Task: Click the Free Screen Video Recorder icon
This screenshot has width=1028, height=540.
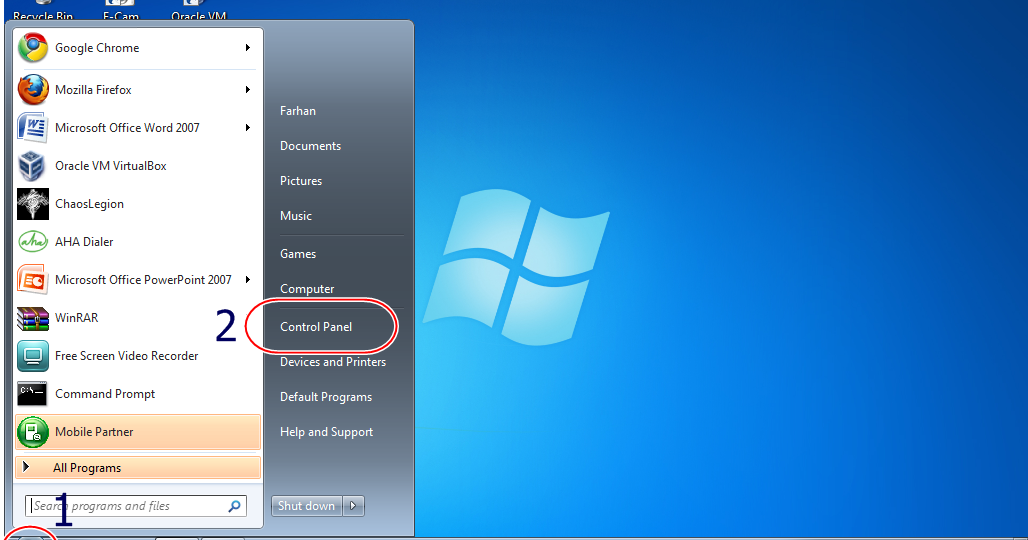Action: click(33, 356)
